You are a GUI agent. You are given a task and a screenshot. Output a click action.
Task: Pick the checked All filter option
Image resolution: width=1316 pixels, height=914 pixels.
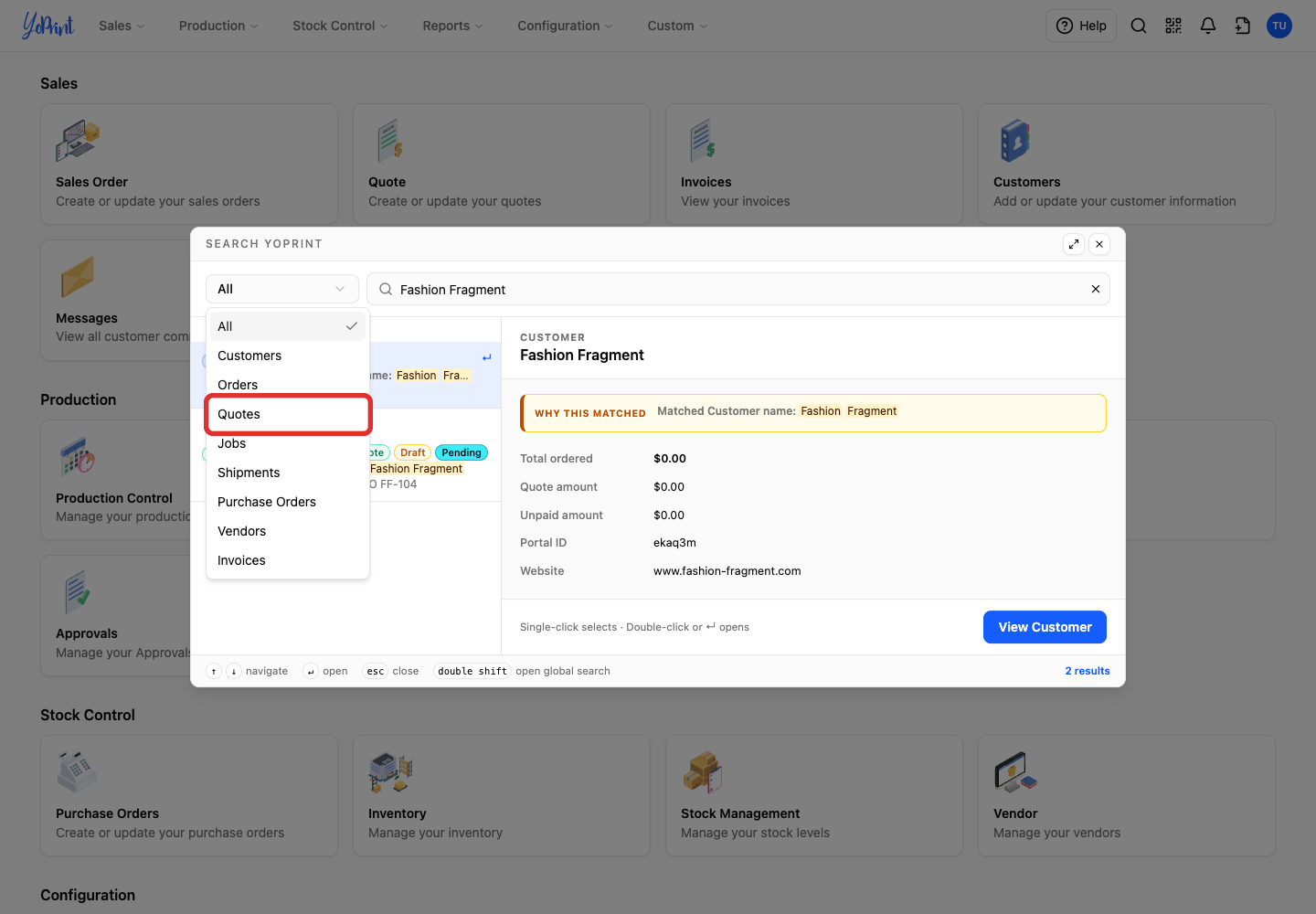(288, 326)
